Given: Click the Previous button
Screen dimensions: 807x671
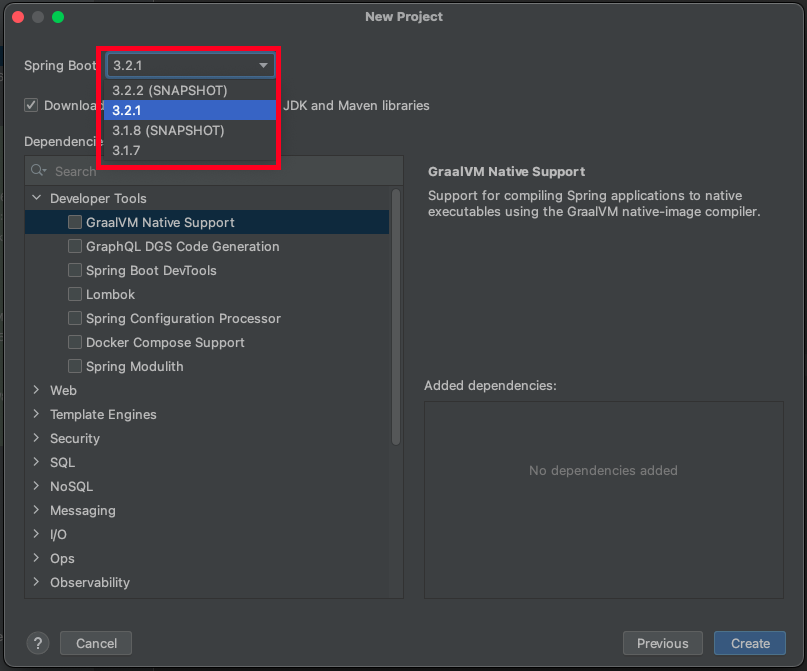Looking at the screenshot, I should [662, 643].
